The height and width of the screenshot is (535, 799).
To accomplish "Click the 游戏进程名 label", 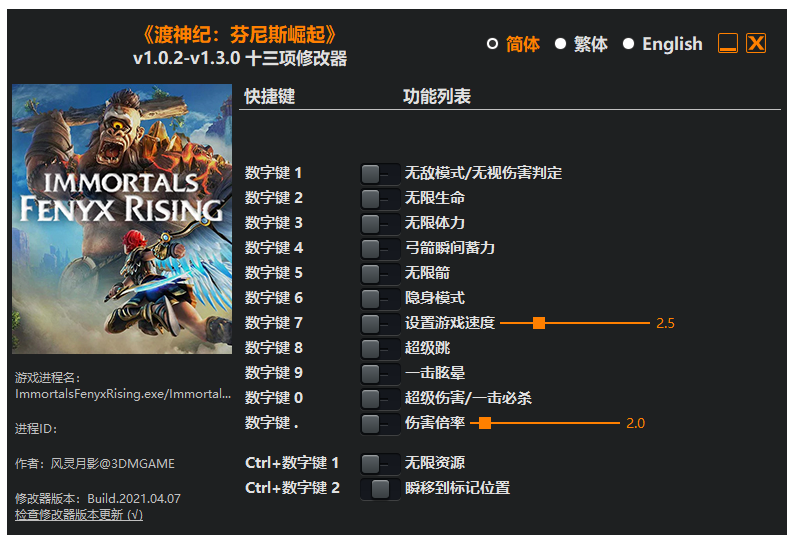I will (x=47, y=378).
